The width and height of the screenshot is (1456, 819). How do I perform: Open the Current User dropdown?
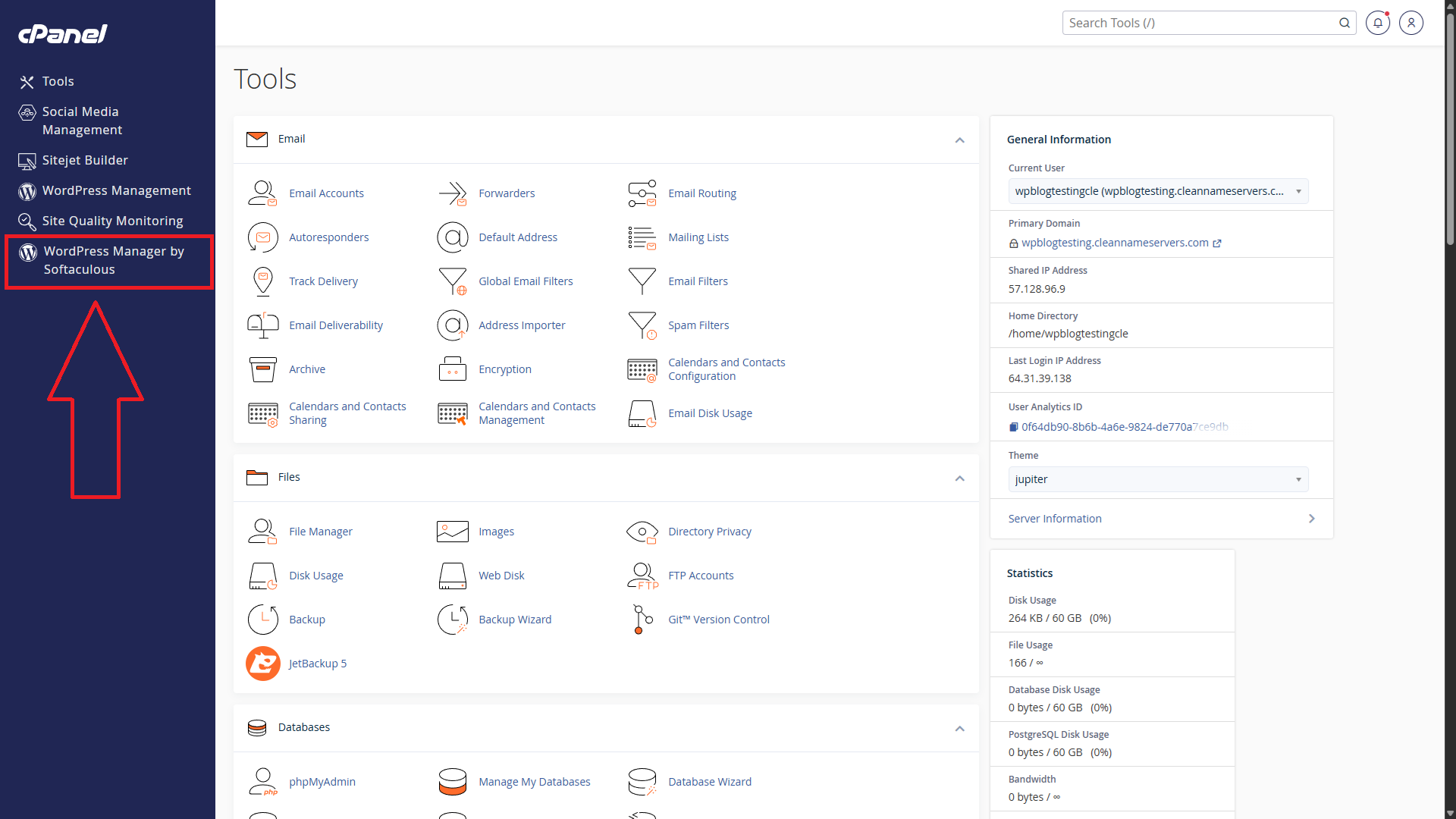1158,191
